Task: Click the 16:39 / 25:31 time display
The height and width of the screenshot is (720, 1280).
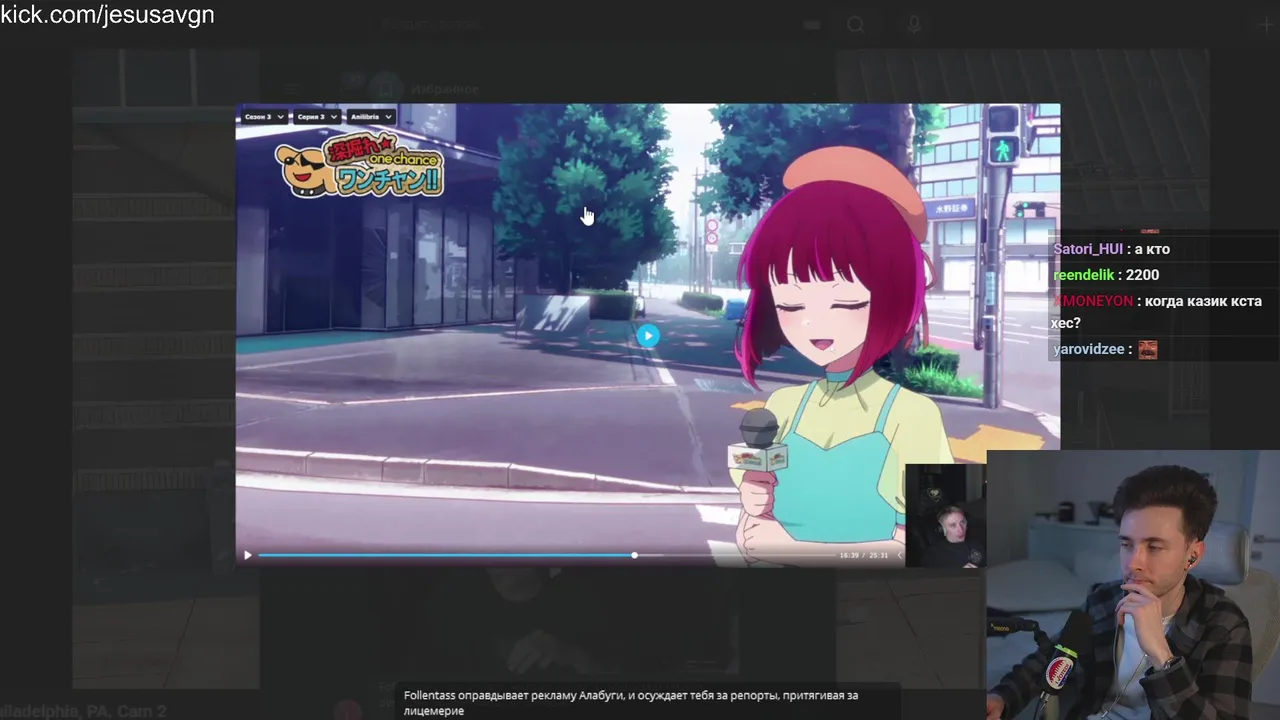Action: pyautogui.click(x=863, y=555)
